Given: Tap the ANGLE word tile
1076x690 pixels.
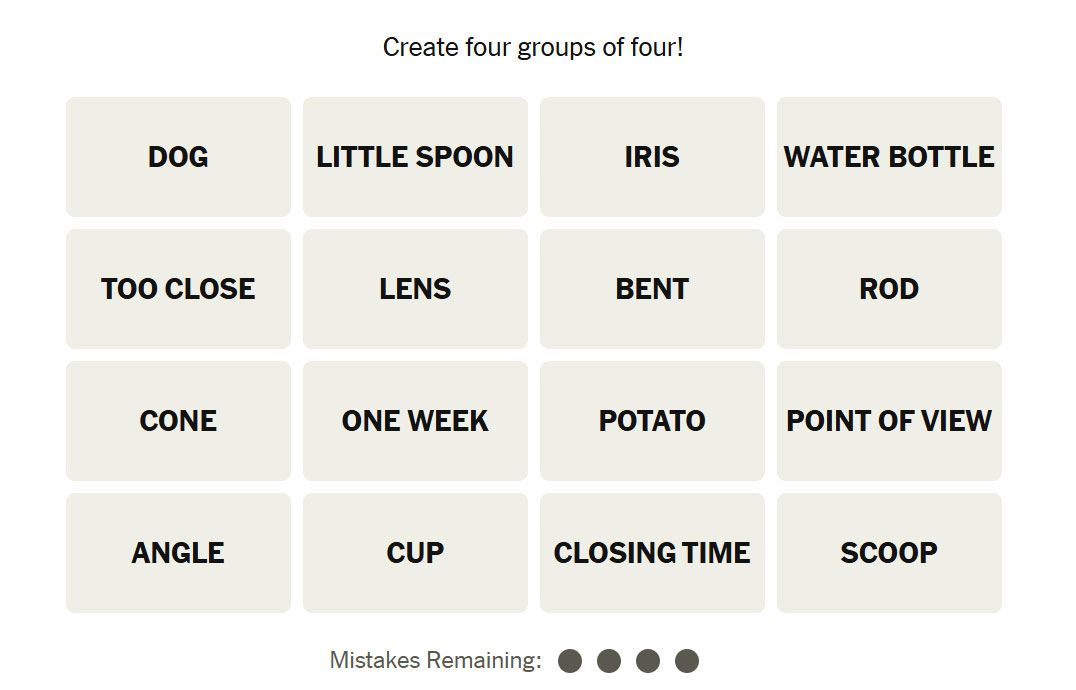Looking at the screenshot, I should point(178,553).
